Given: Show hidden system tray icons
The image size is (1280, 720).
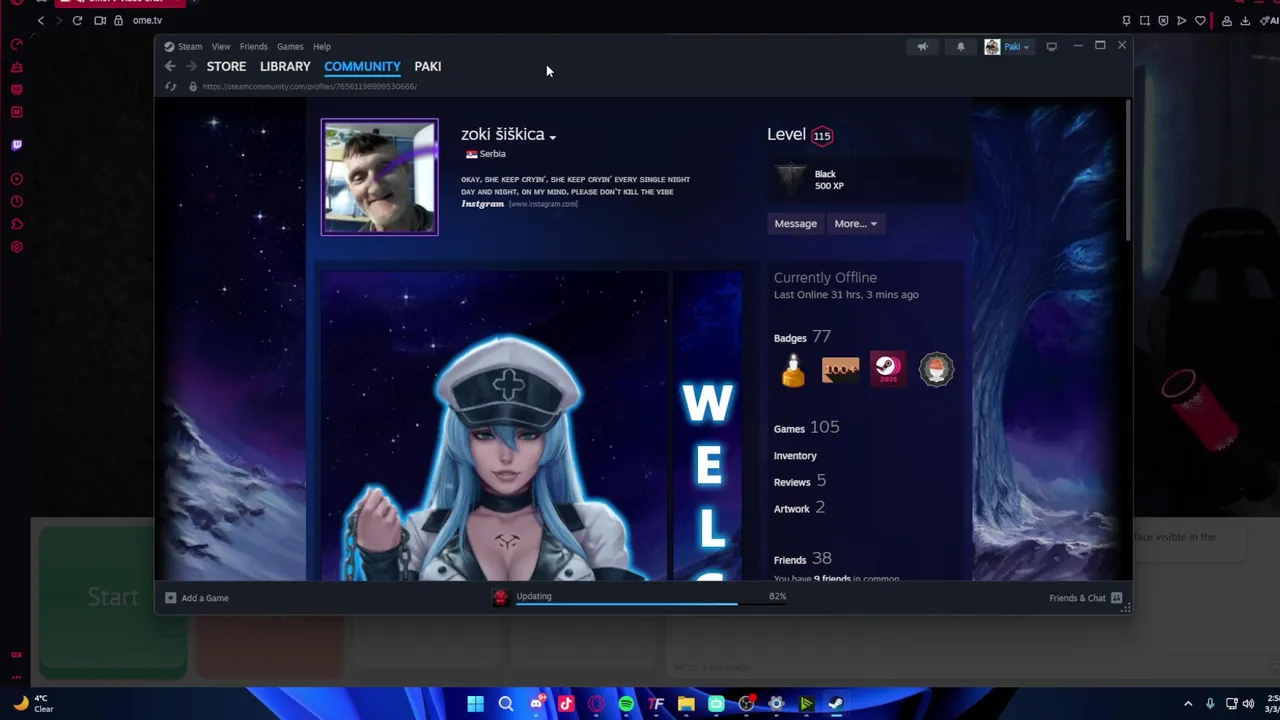Looking at the screenshot, I should [1188, 704].
